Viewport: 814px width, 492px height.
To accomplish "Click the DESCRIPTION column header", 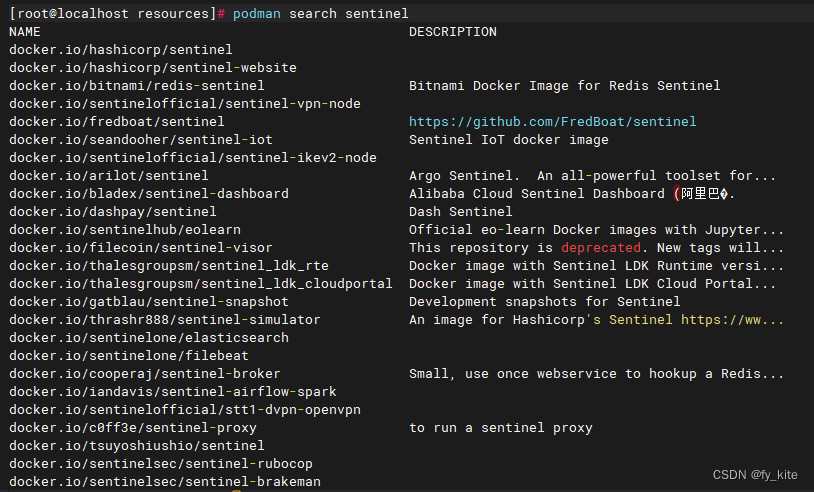I will click(453, 32).
